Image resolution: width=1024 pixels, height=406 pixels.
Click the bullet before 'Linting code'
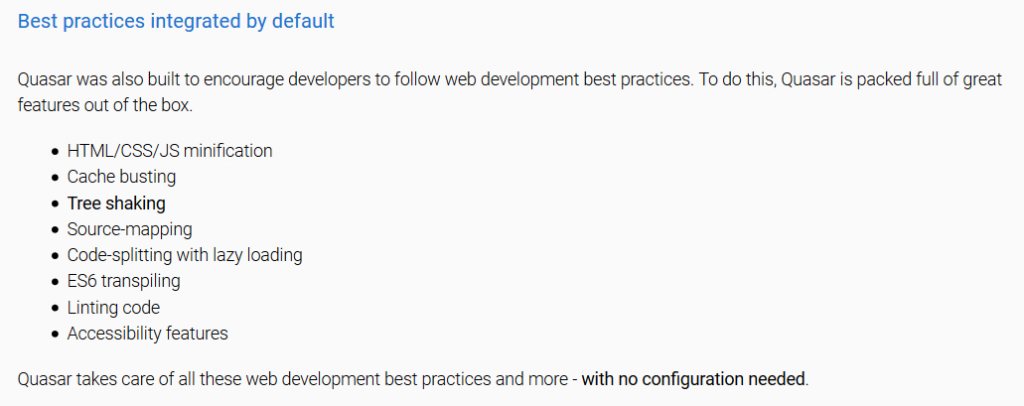pyautogui.click(x=55, y=308)
